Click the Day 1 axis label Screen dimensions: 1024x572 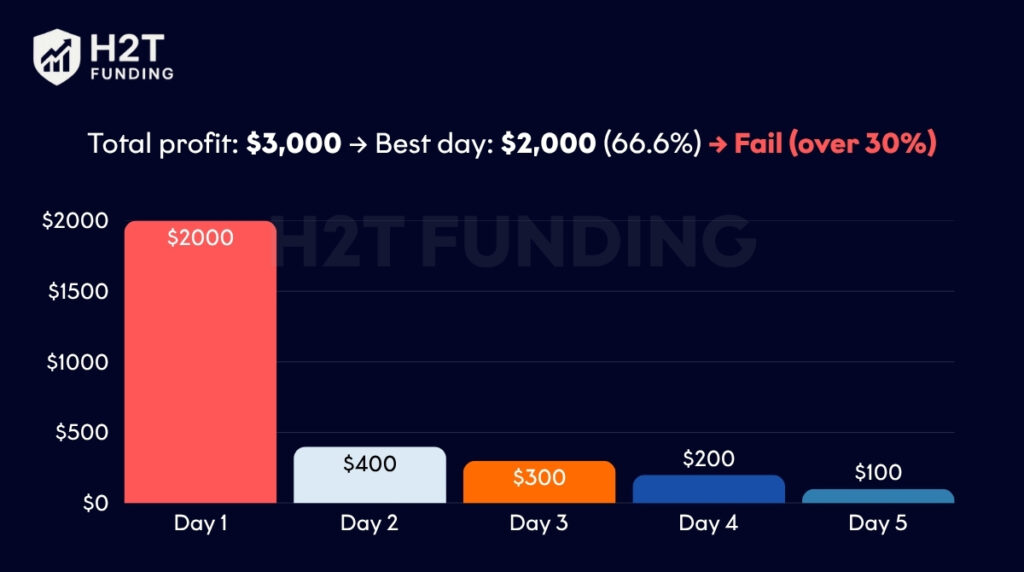coord(200,523)
